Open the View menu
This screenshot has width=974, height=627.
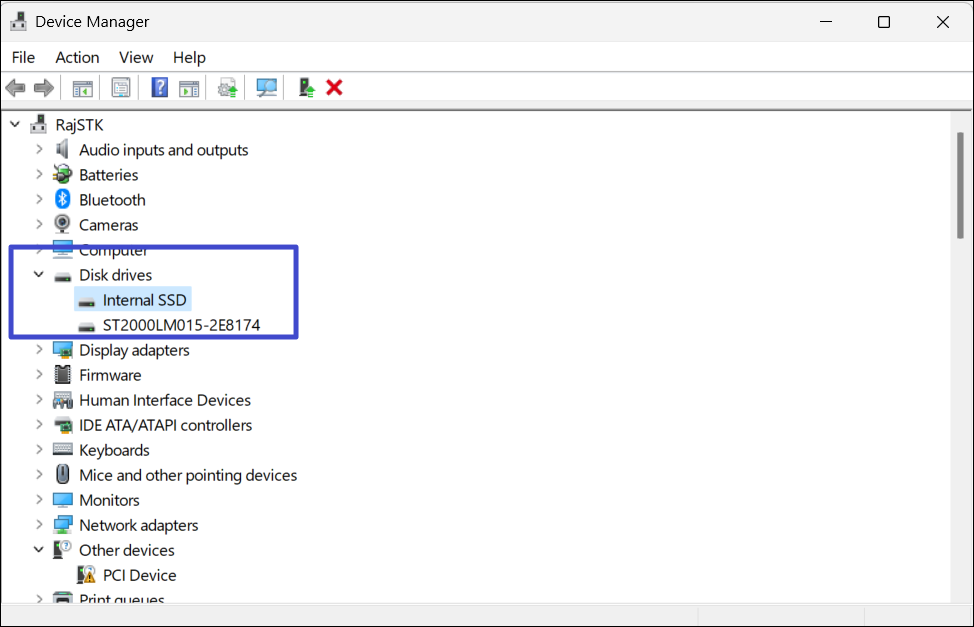tap(136, 57)
